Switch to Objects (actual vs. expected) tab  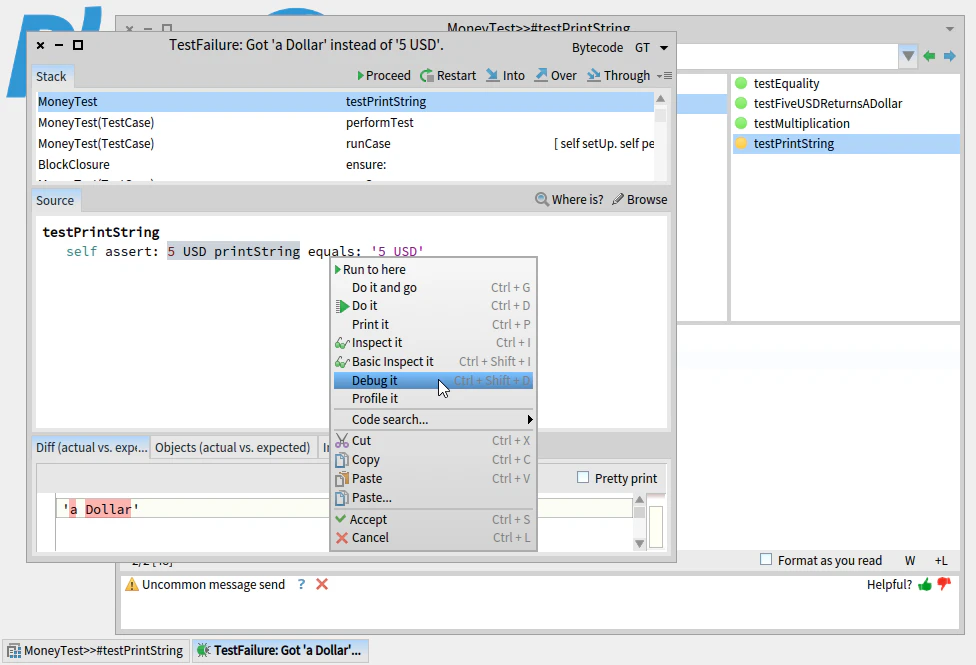click(233, 448)
